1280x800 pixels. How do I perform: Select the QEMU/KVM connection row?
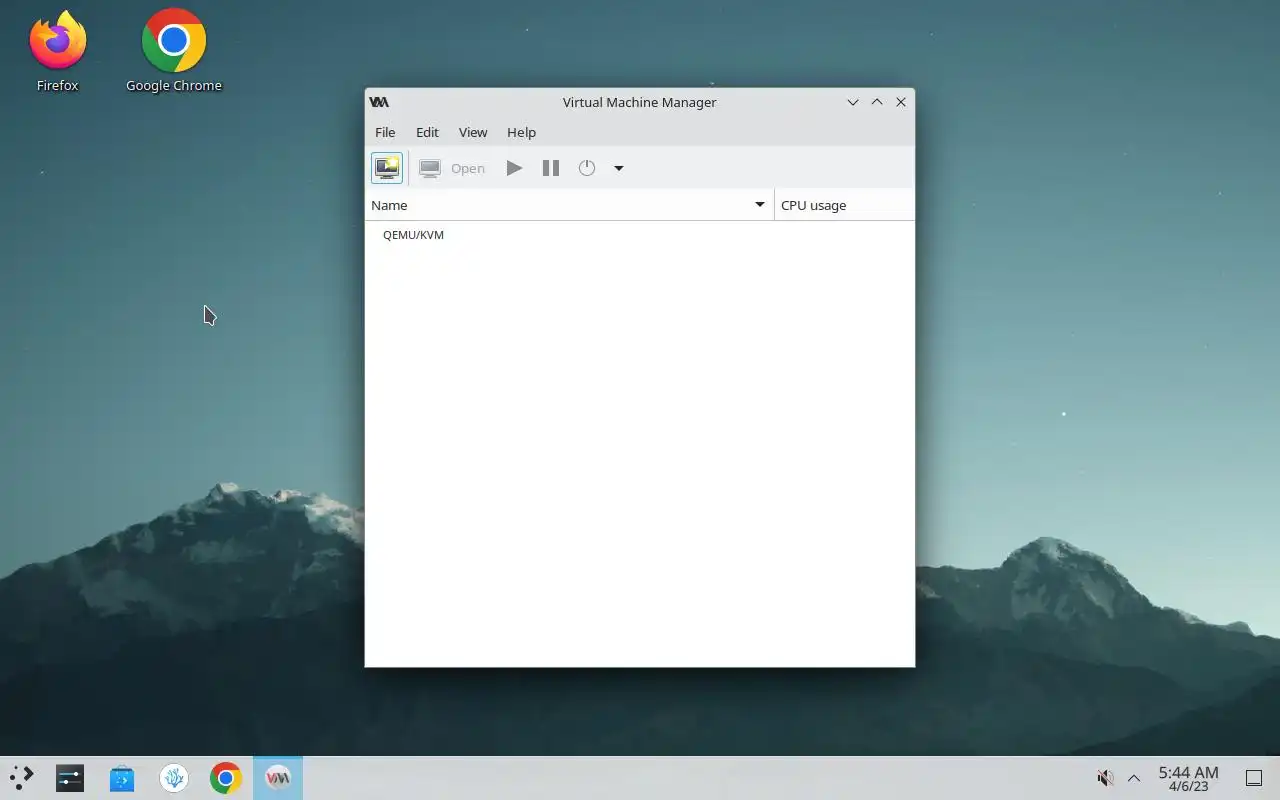[x=639, y=235]
